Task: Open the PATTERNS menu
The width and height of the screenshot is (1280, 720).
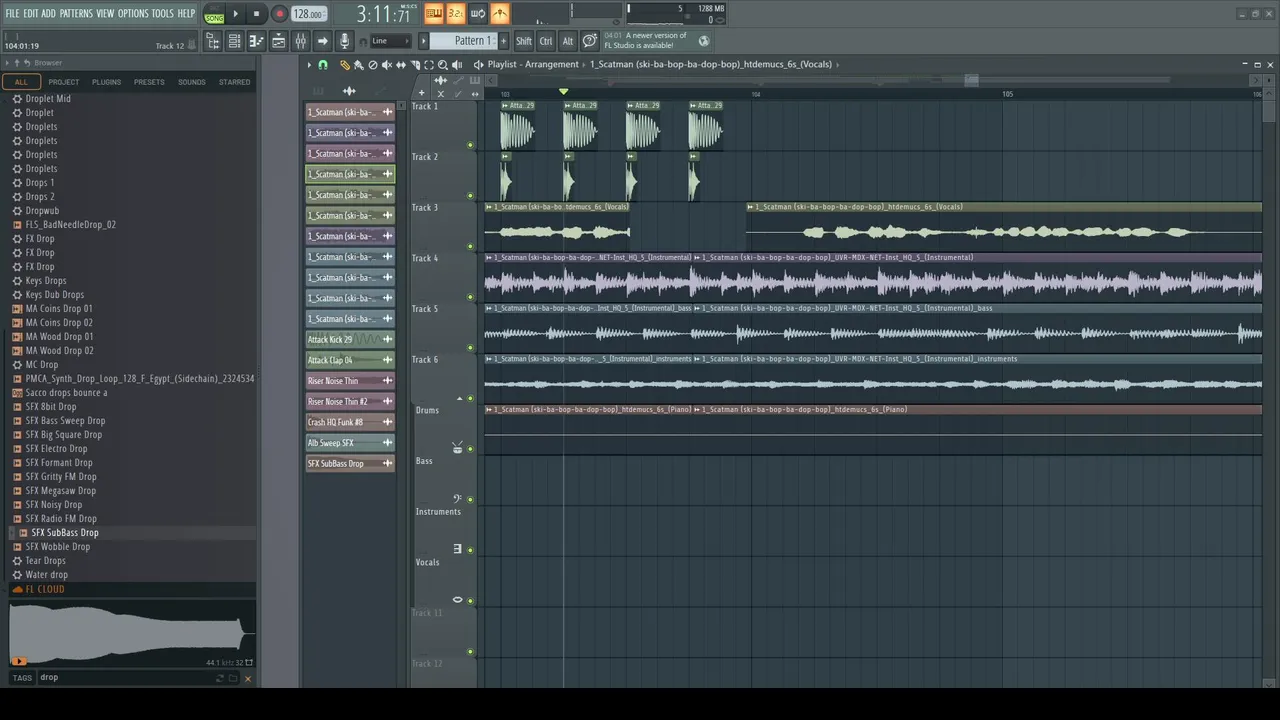Action: click(x=76, y=13)
